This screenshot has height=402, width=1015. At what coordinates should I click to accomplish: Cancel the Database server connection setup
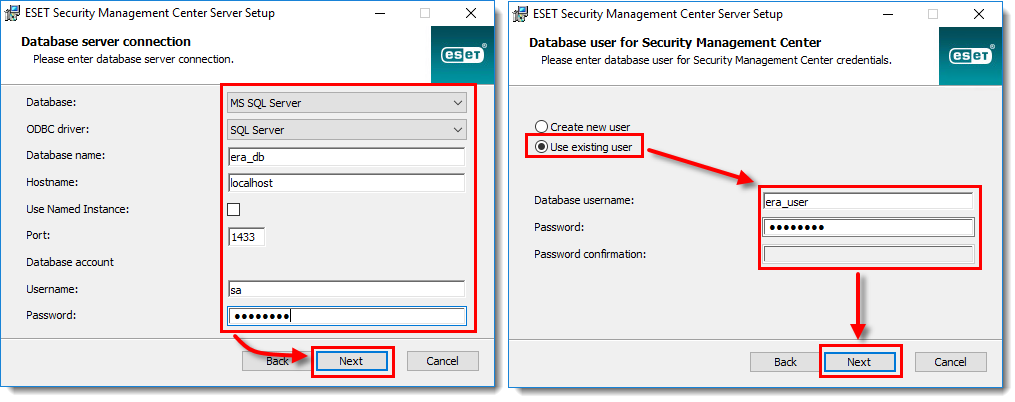point(443,361)
